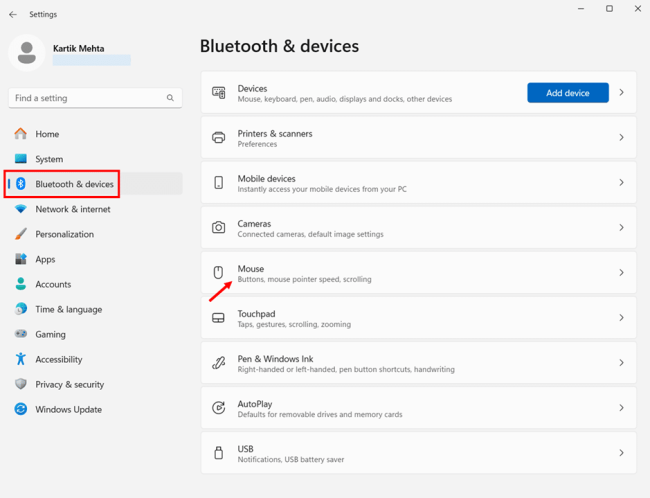Open Printers & scanners chevron
Viewport: 650px width, 498px height.
point(621,137)
